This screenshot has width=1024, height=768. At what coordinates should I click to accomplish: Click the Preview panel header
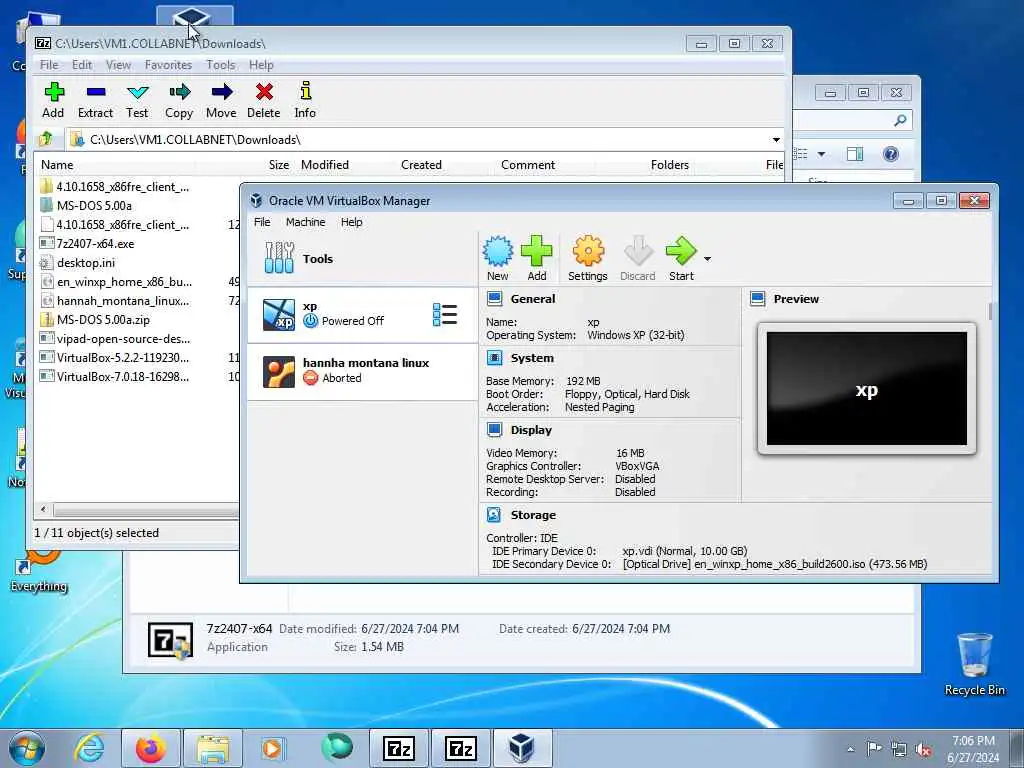point(796,299)
